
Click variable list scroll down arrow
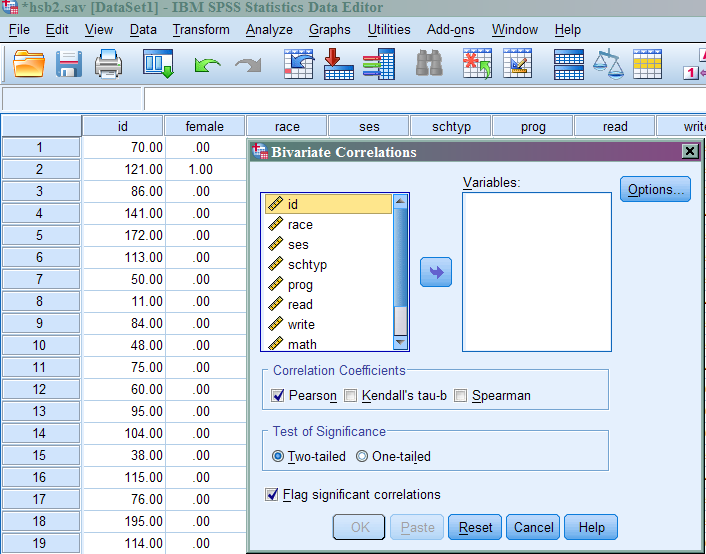click(400, 343)
